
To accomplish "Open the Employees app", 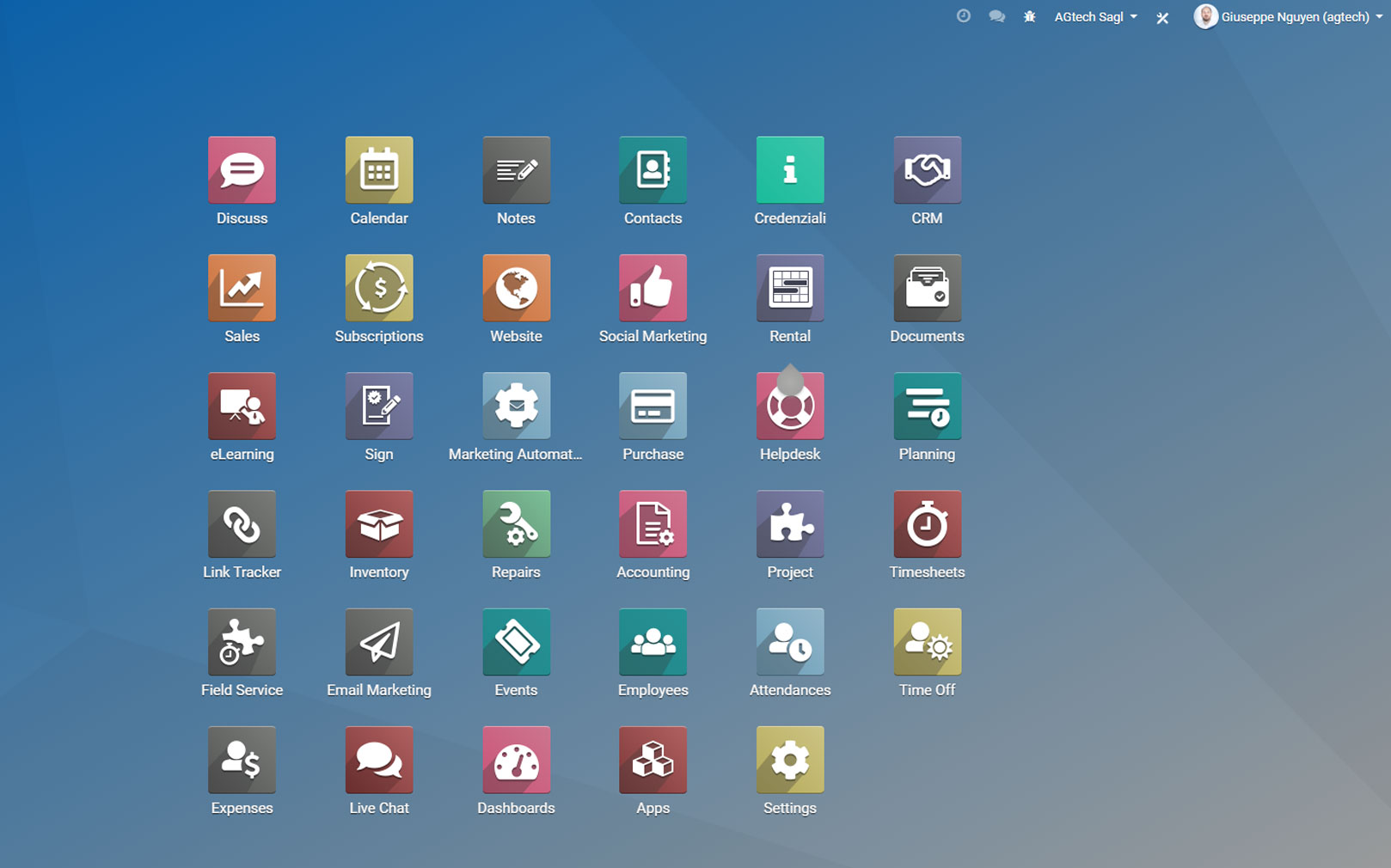I will [x=653, y=642].
